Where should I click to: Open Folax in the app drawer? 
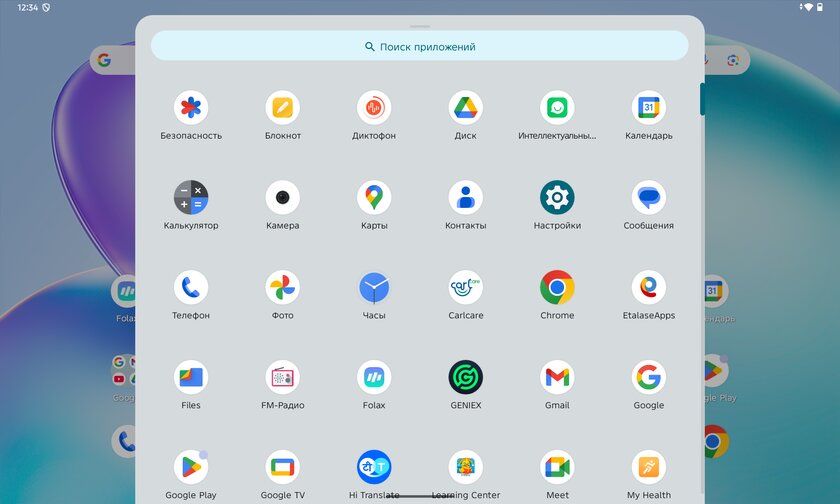click(374, 378)
